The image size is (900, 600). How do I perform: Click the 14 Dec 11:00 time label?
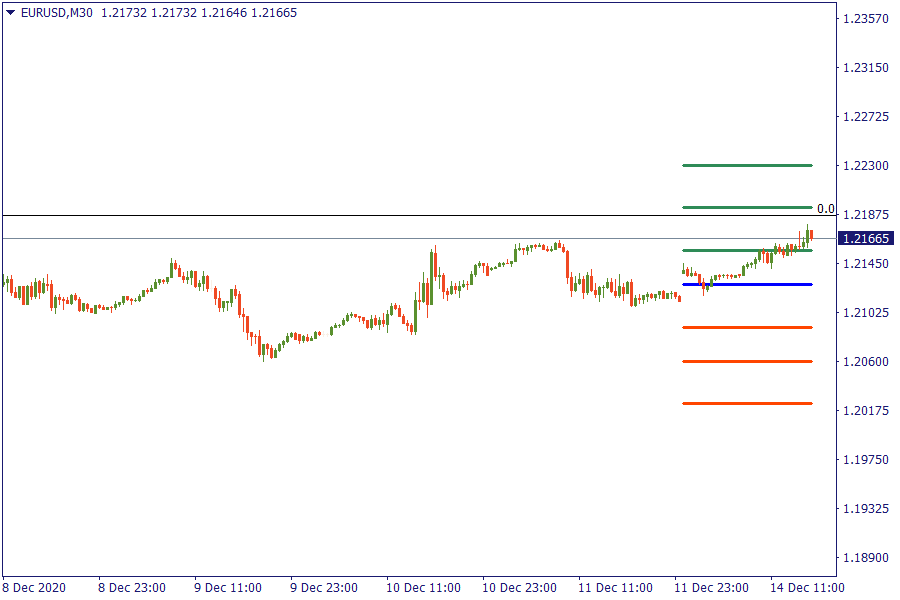tap(808, 588)
